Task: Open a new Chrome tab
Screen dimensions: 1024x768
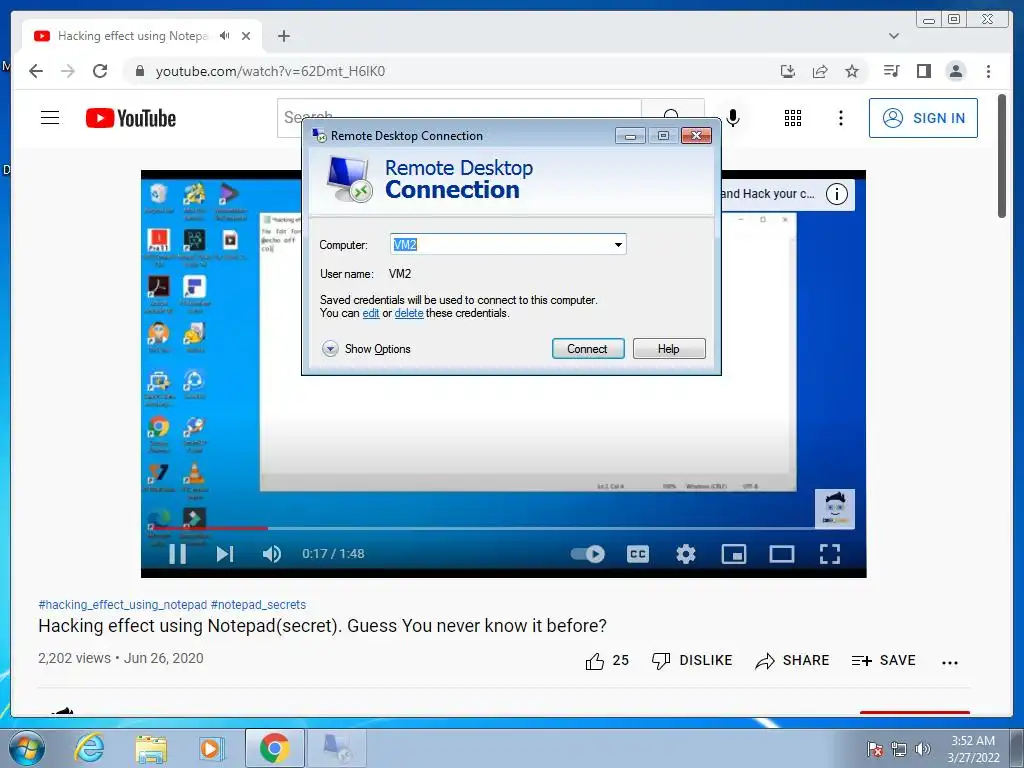Action: click(283, 36)
